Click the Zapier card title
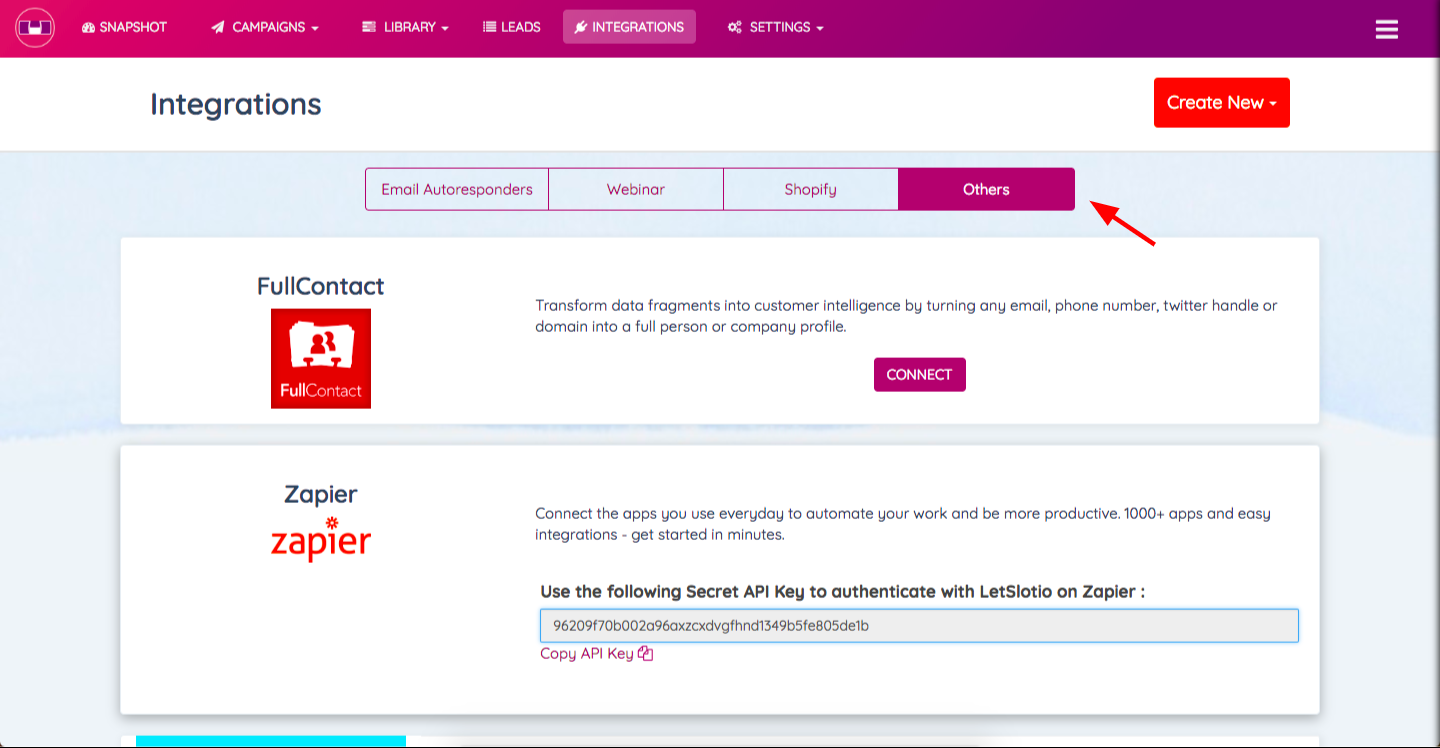 click(x=321, y=494)
